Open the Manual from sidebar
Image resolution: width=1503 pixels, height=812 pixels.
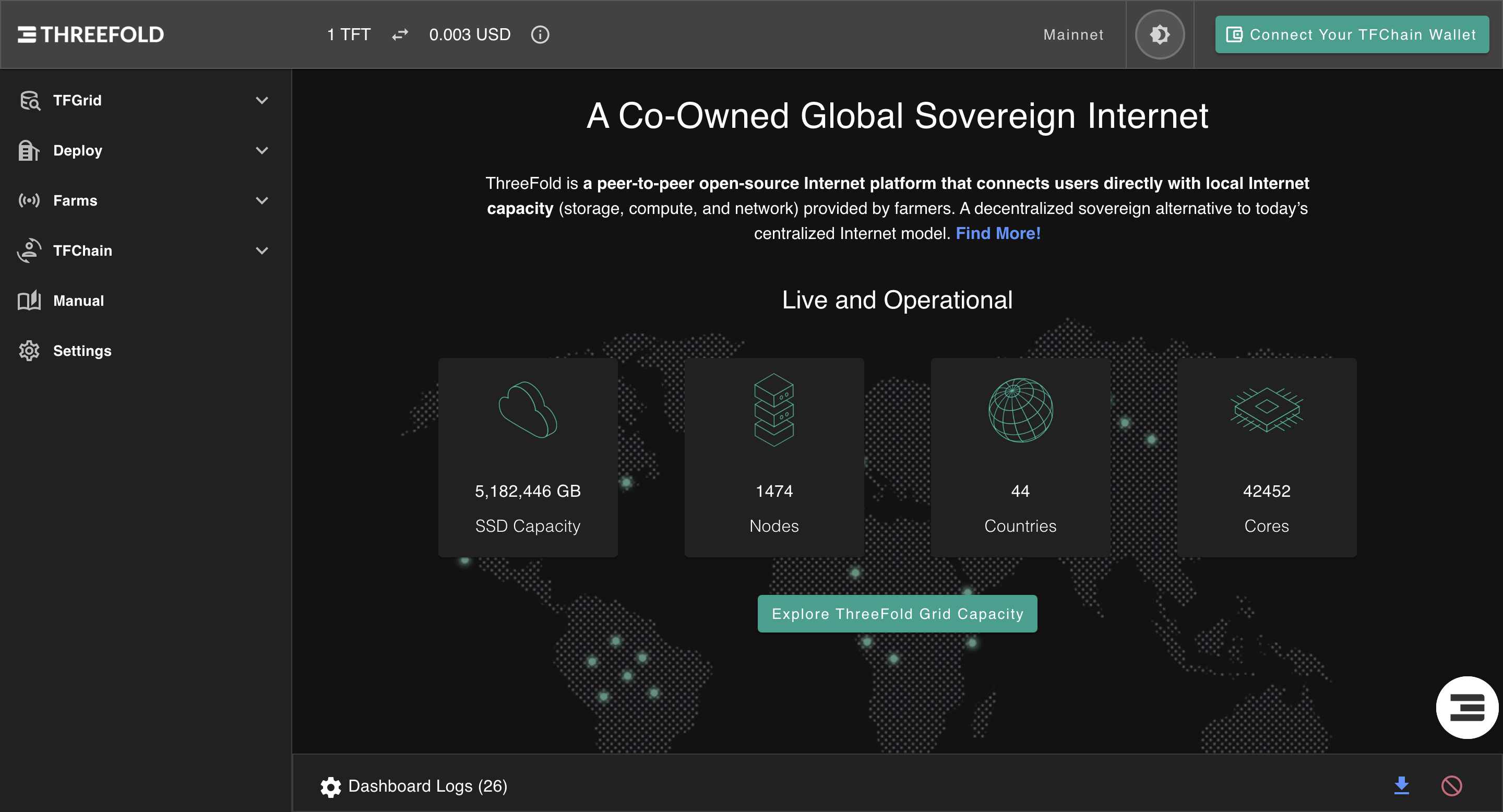click(78, 301)
